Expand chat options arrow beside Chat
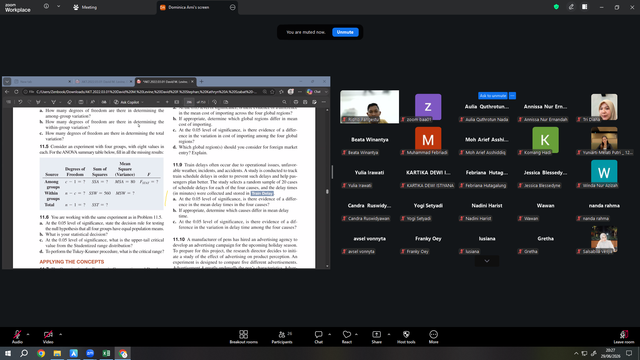Viewport: 640px width, 360px height. coord(329,334)
